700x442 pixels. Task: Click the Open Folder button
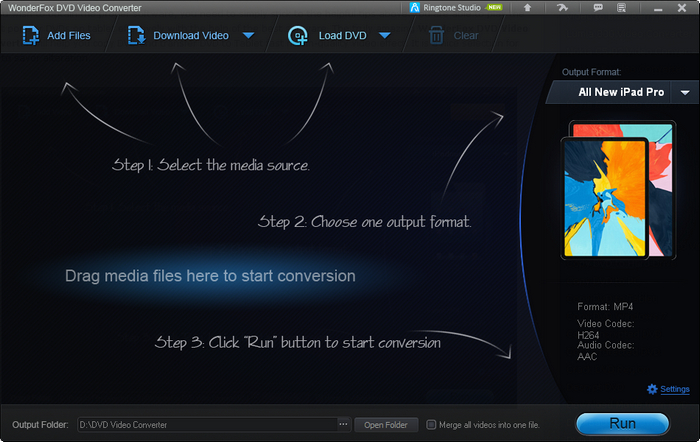click(386, 425)
